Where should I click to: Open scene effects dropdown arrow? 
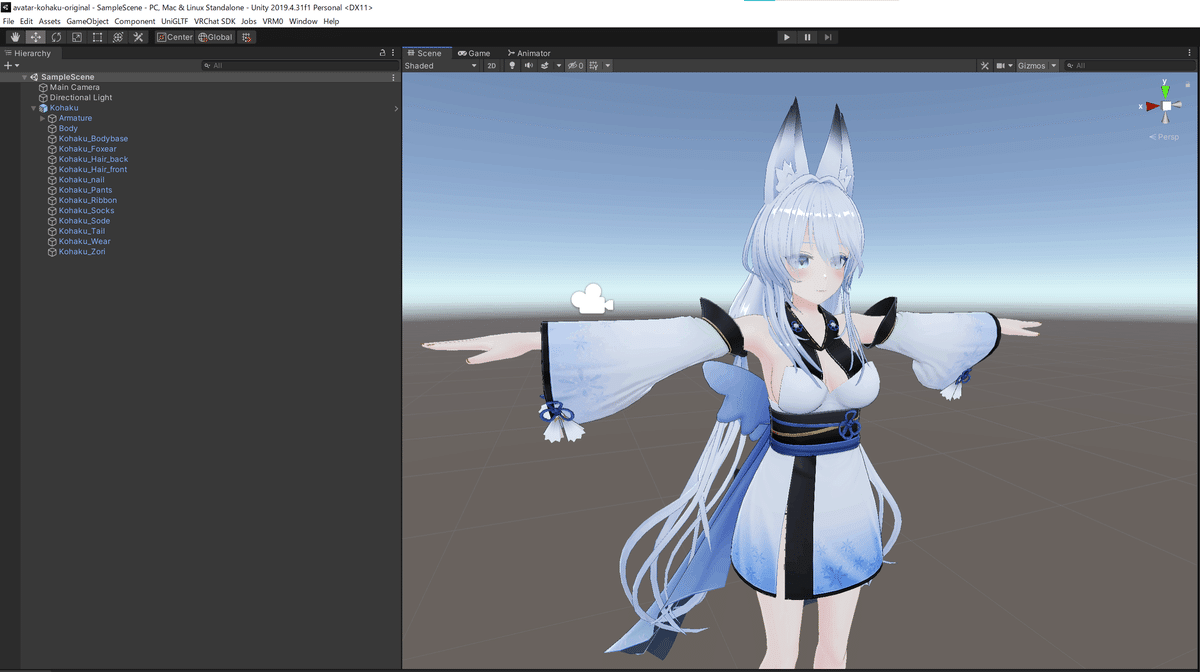(559, 66)
